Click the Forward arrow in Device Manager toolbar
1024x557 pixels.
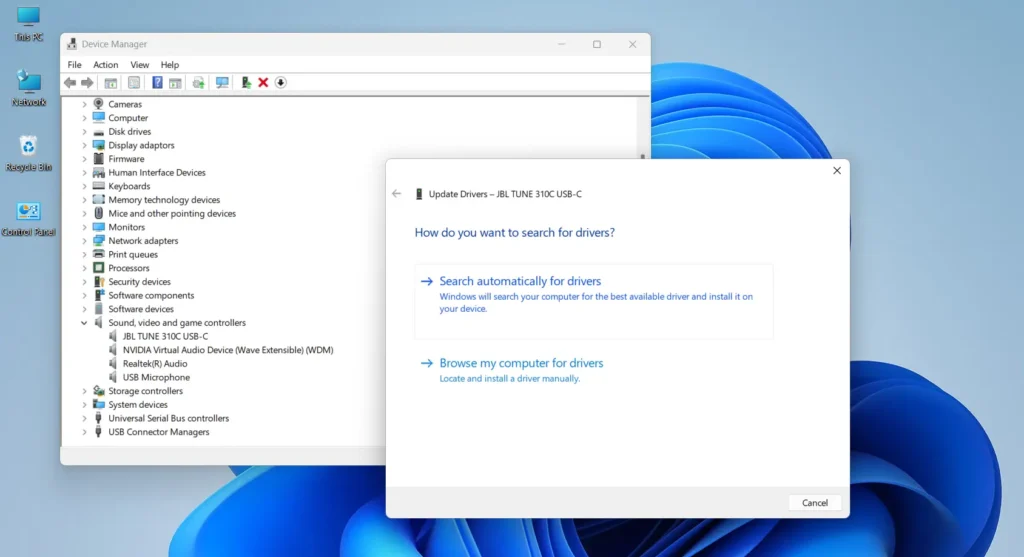point(87,82)
